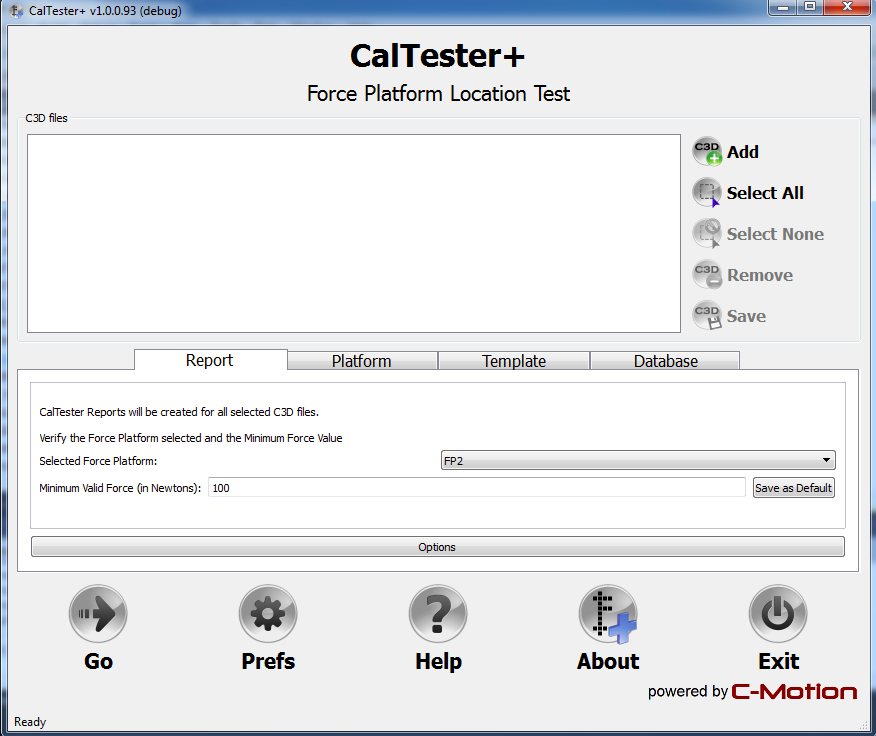Click the 'Minimum Valid Force (in Newtons):' label
Image resolution: width=876 pixels, height=736 pixels.
120,488
